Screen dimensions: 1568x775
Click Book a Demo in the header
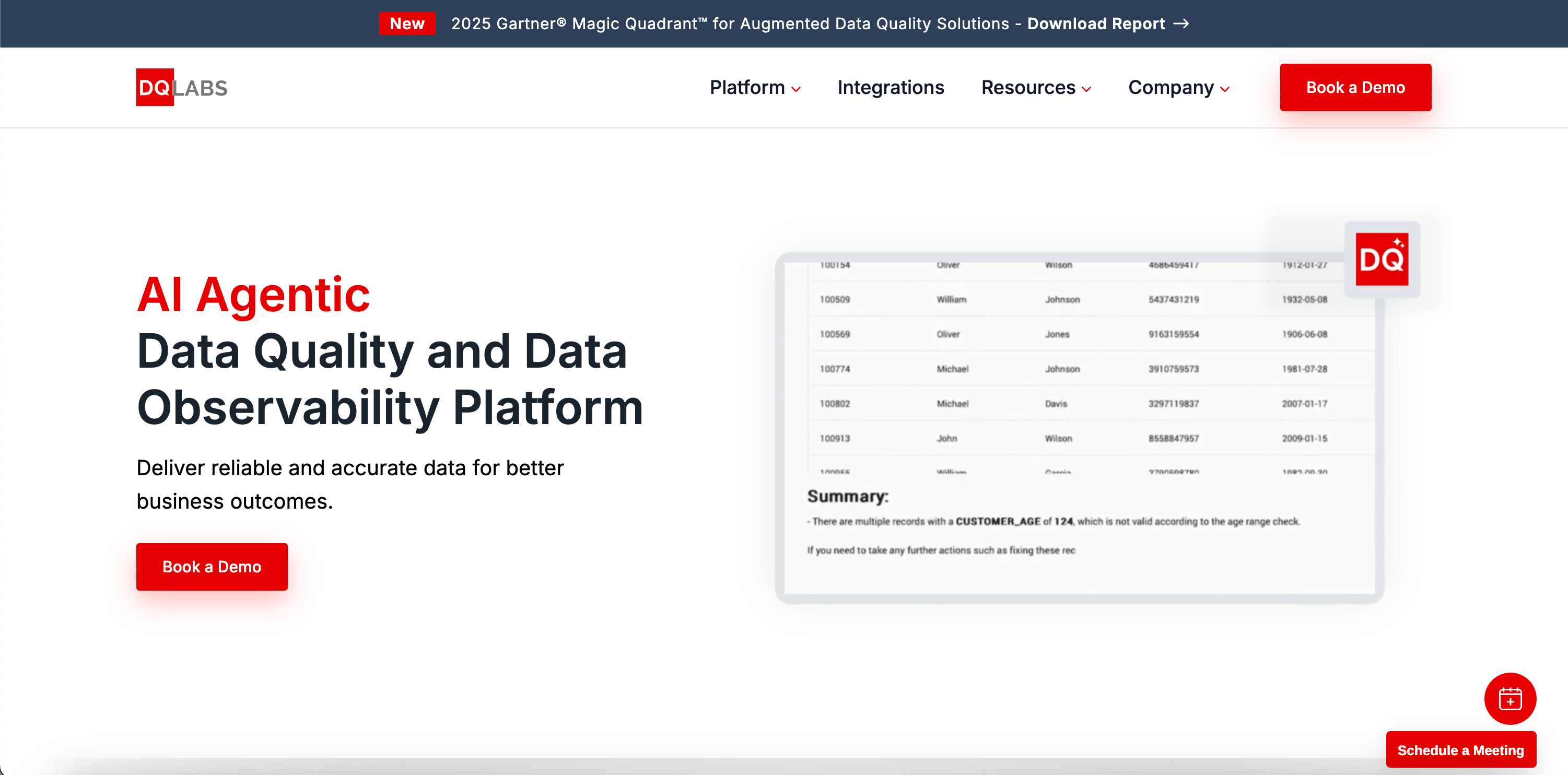[x=1355, y=87]
